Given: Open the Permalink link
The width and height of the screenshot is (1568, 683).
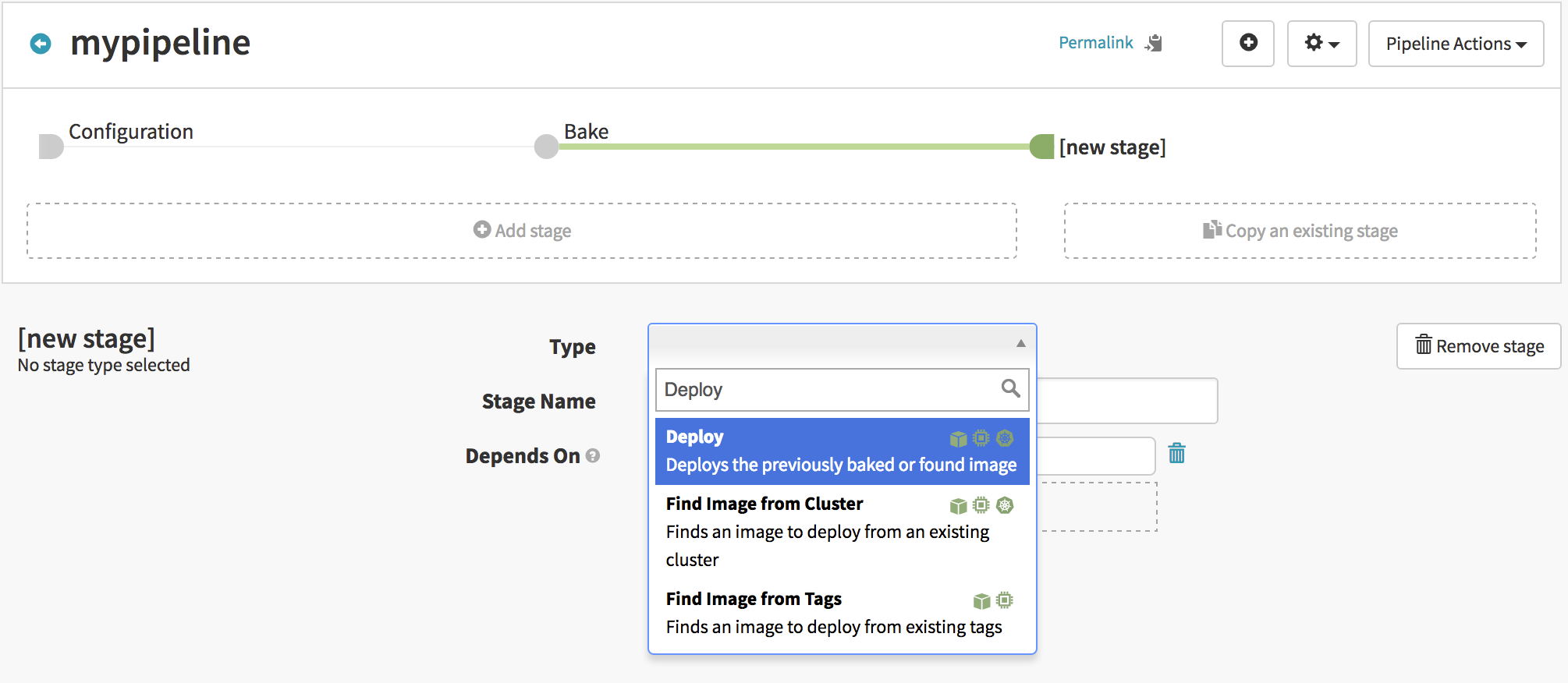Looking at the screenshot, I should (x=1095, y=44).
